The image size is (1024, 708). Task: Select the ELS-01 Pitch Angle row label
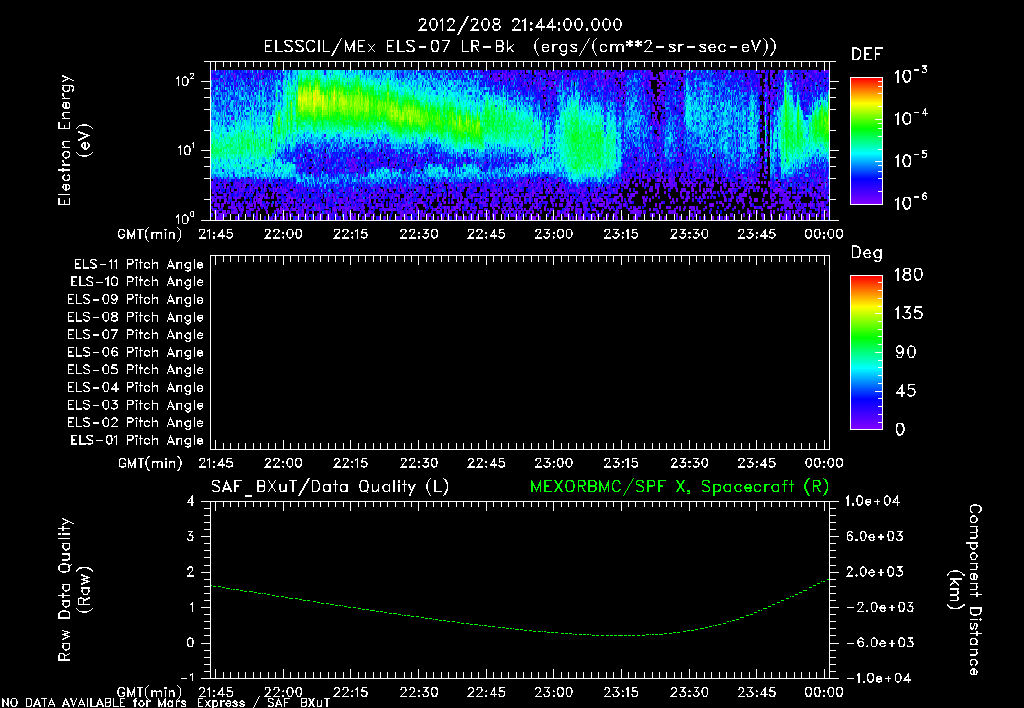point(137,440)
